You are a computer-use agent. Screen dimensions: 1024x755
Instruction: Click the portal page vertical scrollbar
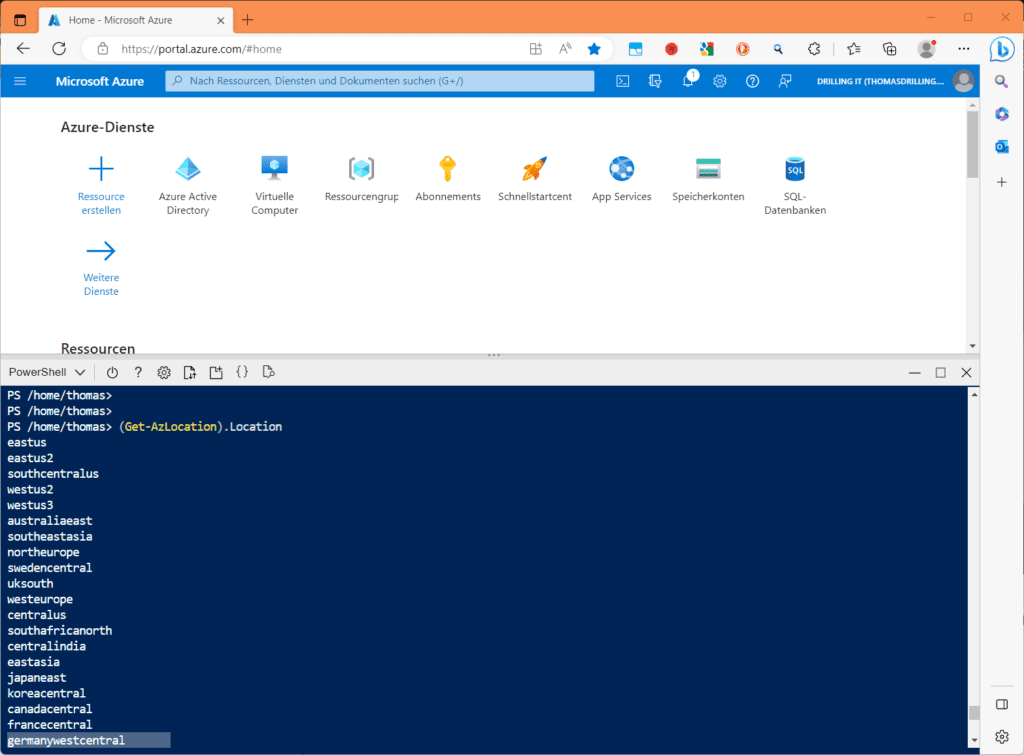click(x=972, y=144)
